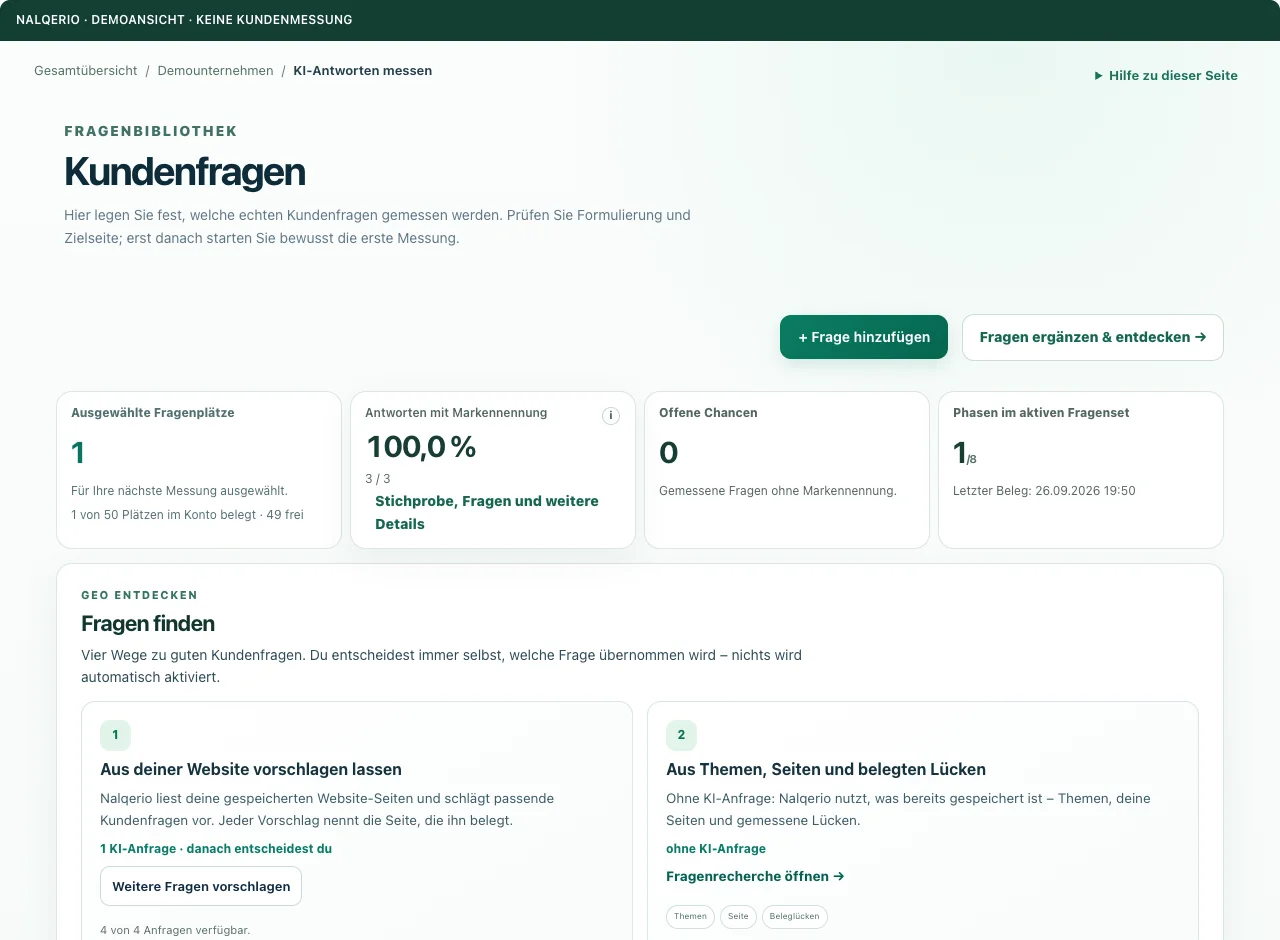Click the heading Aus deiner Website vorschlagen lassen
The width and height of the screenshot is (1280, 940).
coord(251,769)
